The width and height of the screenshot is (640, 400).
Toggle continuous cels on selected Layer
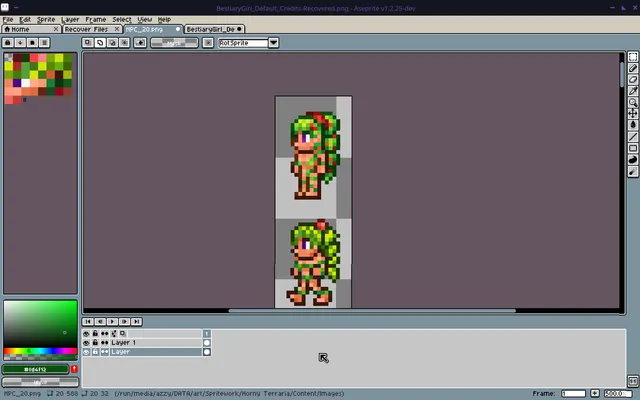pyautogui.click(x=104, y=352)
